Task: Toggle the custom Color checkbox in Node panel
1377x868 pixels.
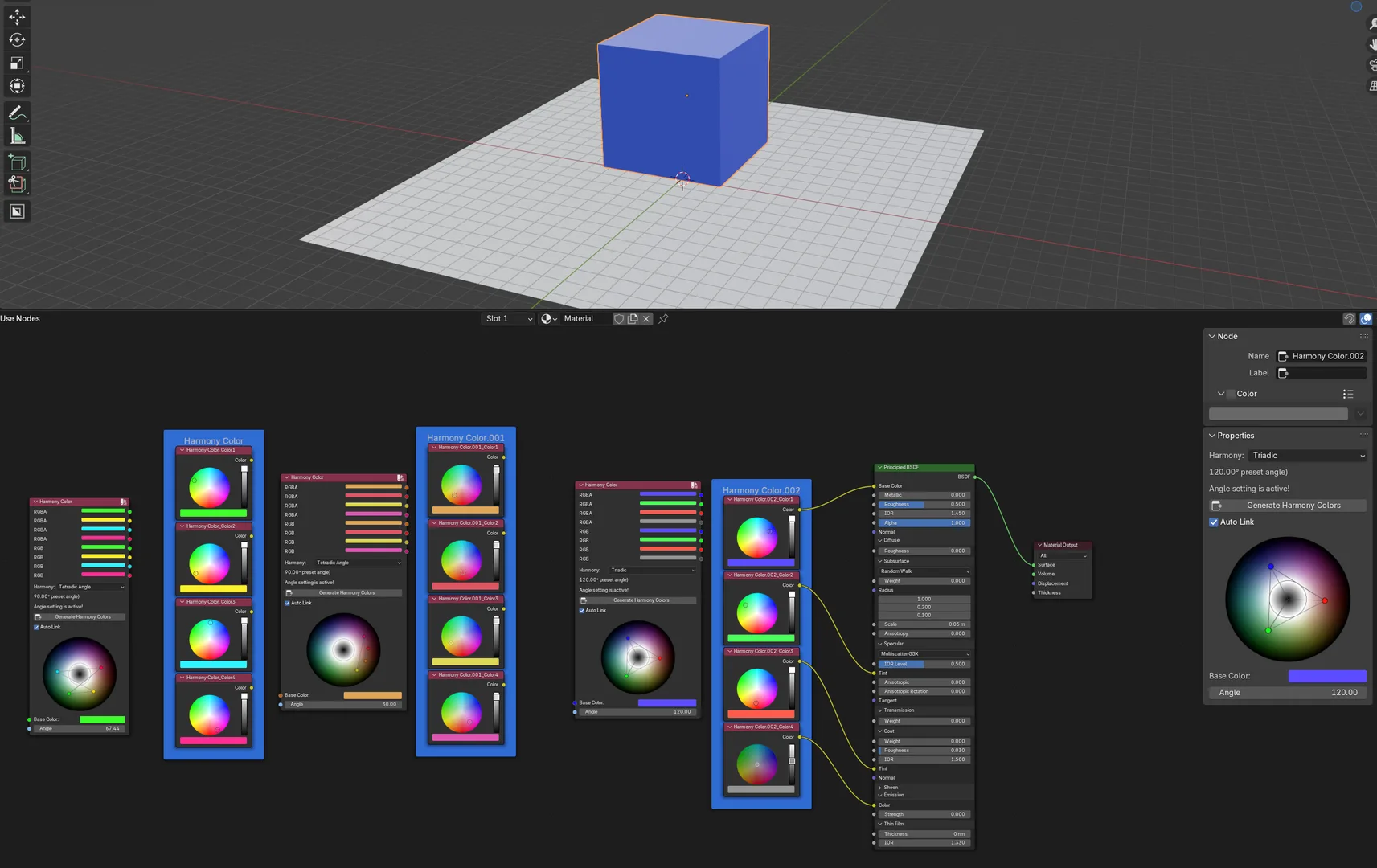Action: [x=1231, y=394]
